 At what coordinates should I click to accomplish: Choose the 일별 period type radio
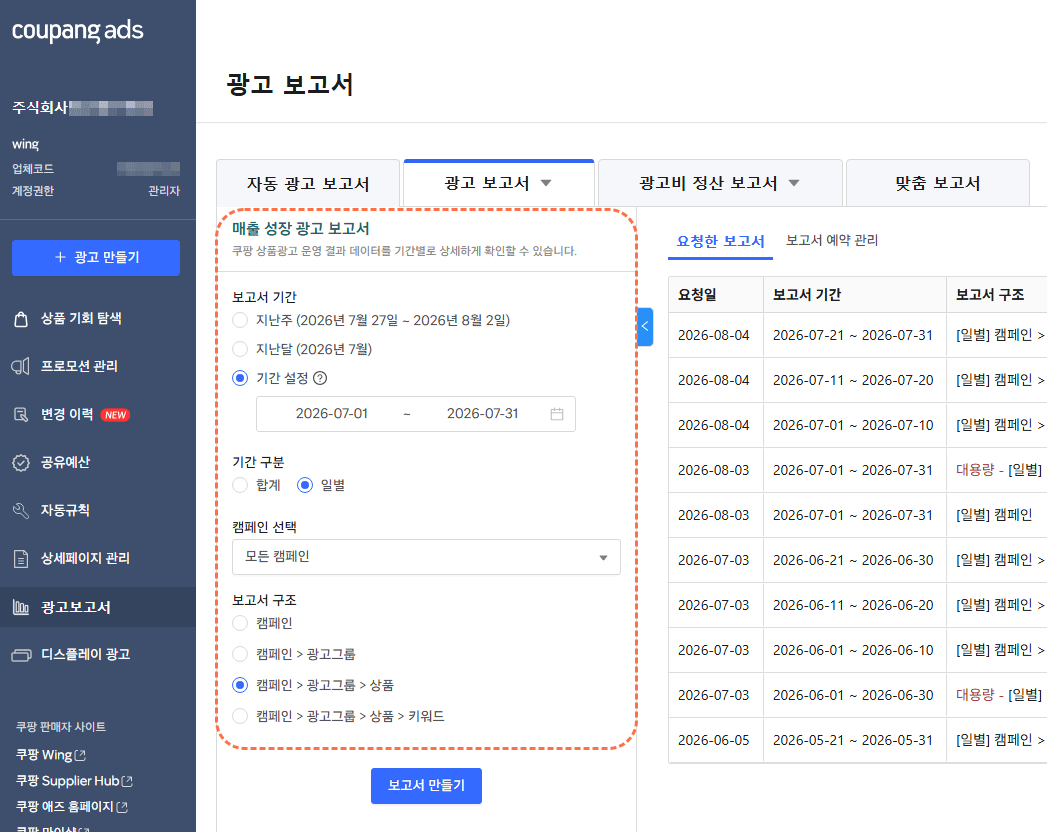click(x=304, y=485)
